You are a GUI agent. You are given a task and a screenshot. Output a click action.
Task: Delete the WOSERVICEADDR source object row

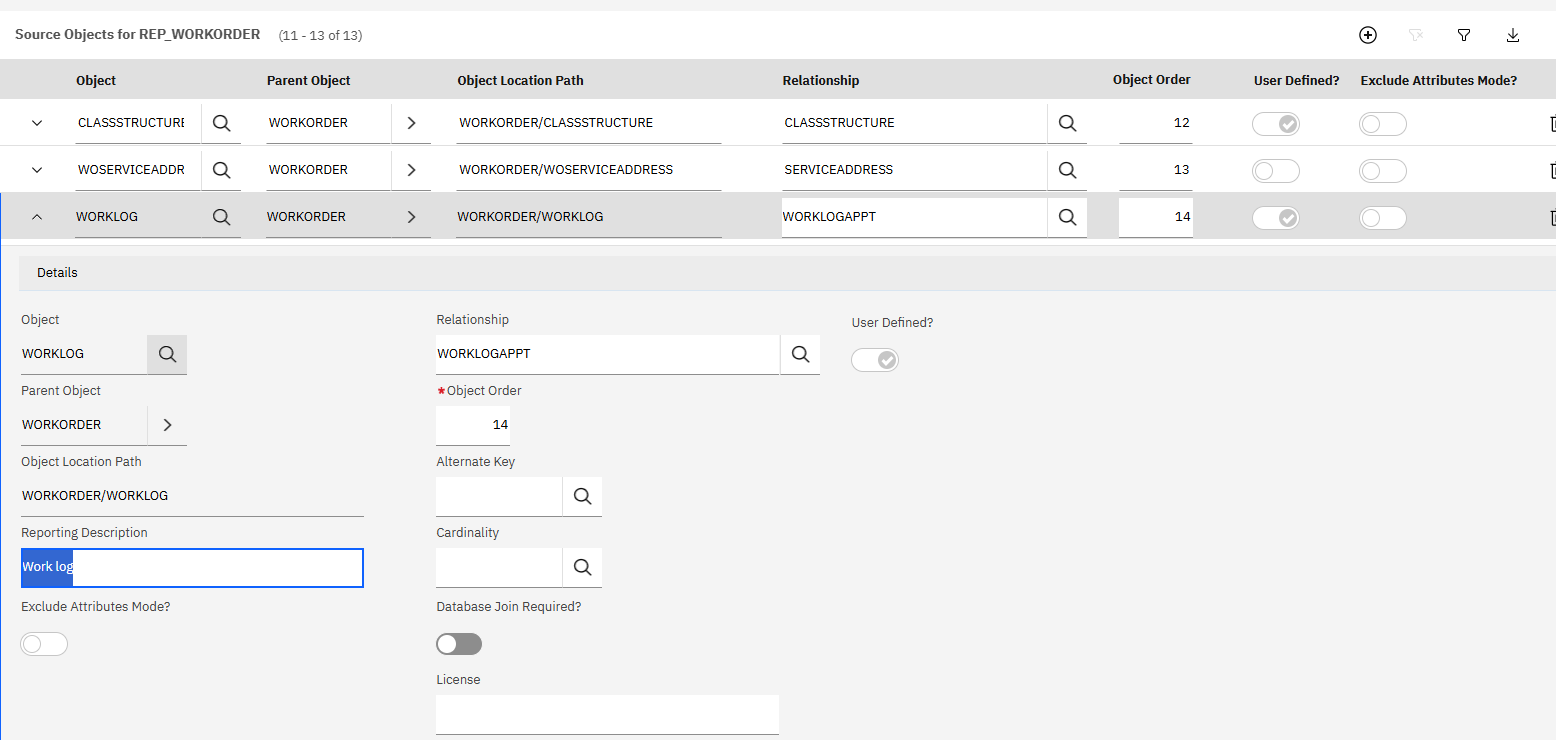(x=1551, y=170)
